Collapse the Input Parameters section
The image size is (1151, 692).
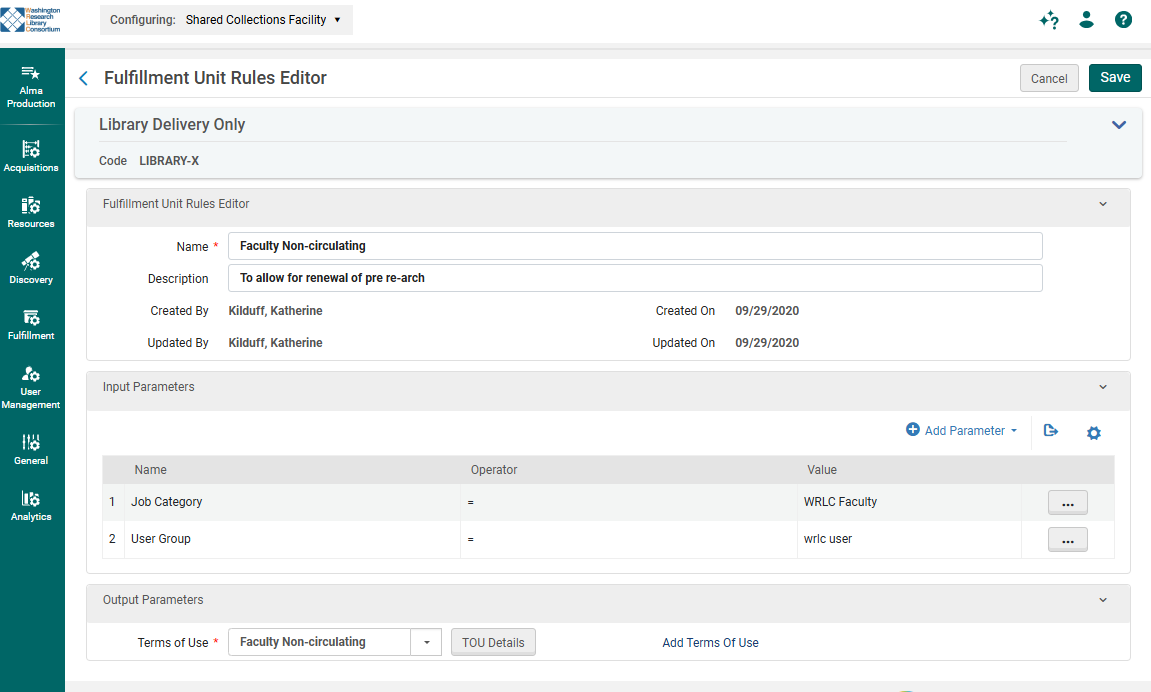coord(1103,387)
